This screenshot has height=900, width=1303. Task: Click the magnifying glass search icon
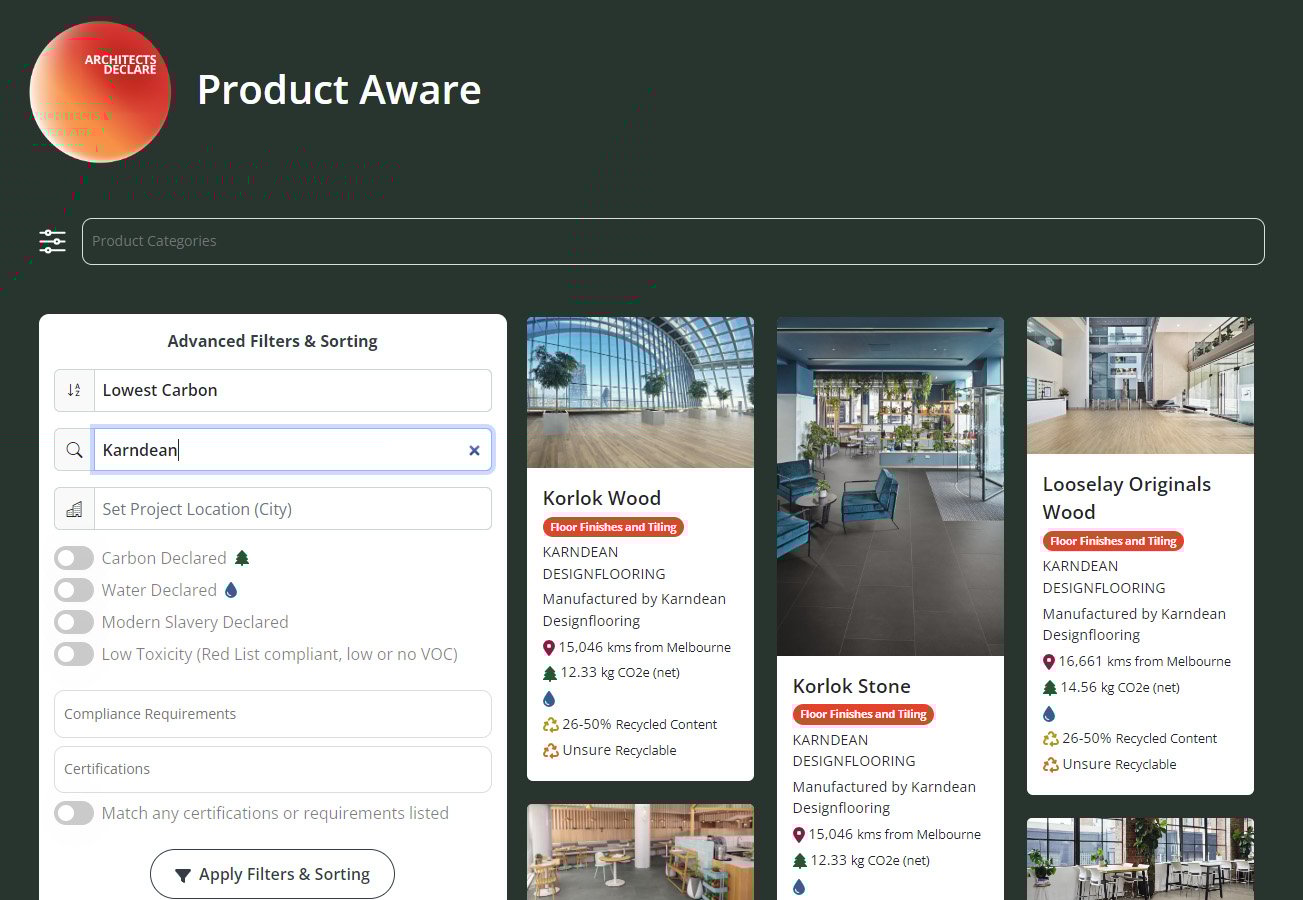coord(74,450)
